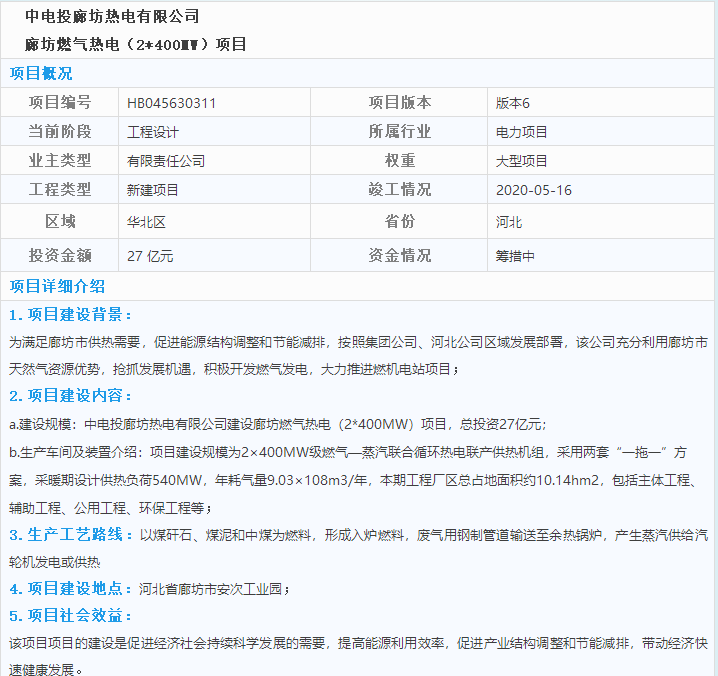The width and height of the screenshot is (718, 676).
Task: Select the 筹措中 funding status value
Action: tap(515, 256)
